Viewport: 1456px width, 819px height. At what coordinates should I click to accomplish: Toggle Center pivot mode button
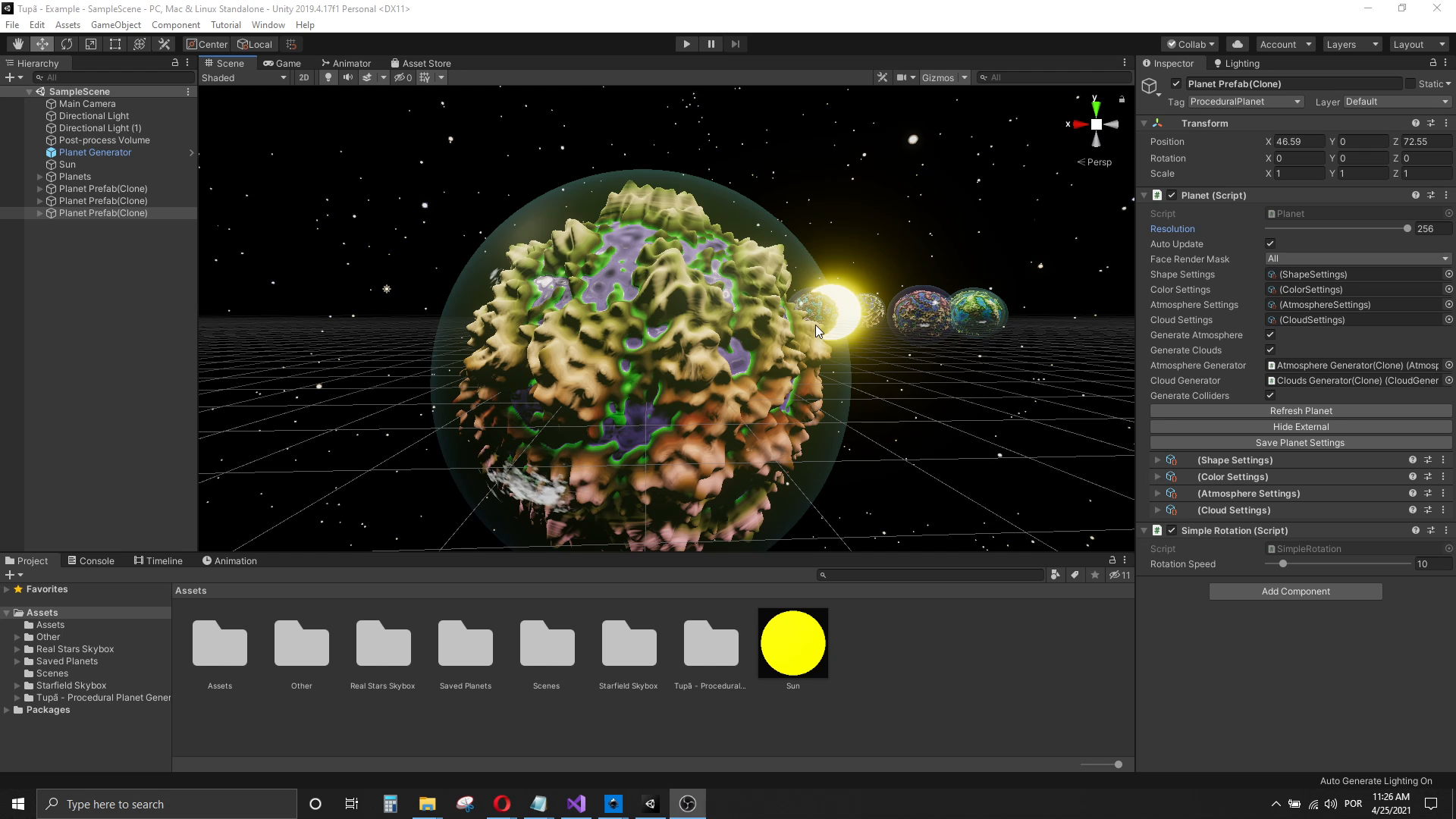click(x=207, y=44)
